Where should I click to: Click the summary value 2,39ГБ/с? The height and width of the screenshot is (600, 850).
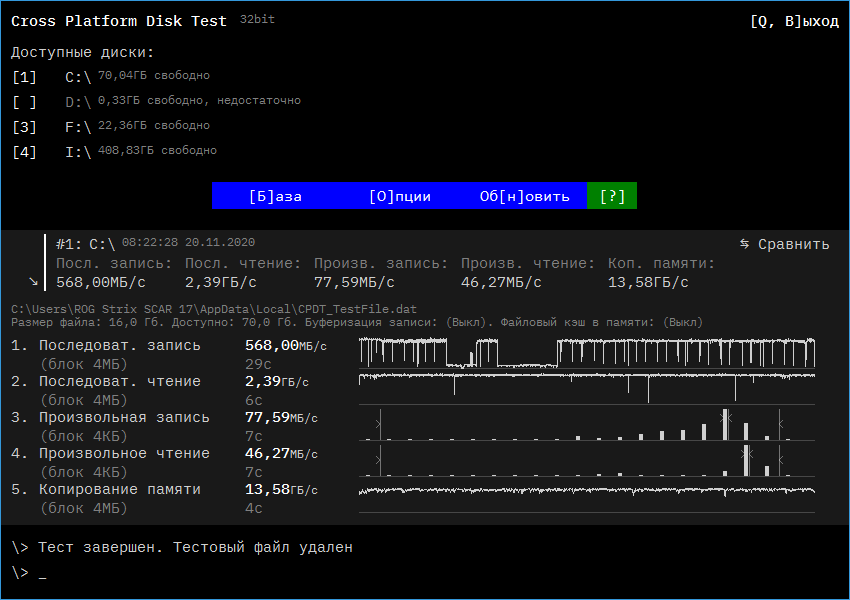221,282
